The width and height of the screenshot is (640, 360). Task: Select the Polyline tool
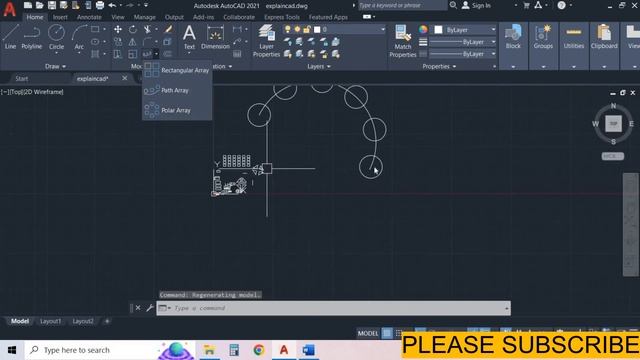31,37
